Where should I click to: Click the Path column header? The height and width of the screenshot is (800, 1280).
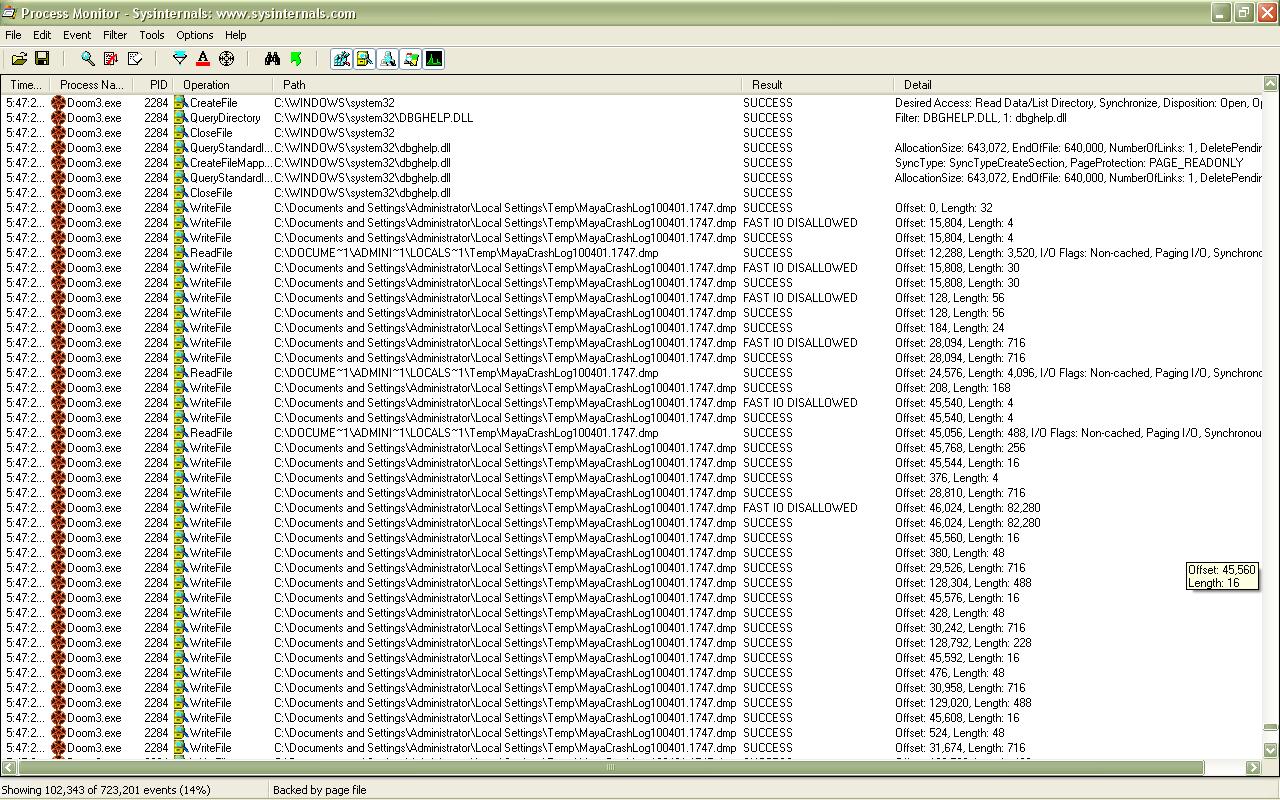coord(508,85)
